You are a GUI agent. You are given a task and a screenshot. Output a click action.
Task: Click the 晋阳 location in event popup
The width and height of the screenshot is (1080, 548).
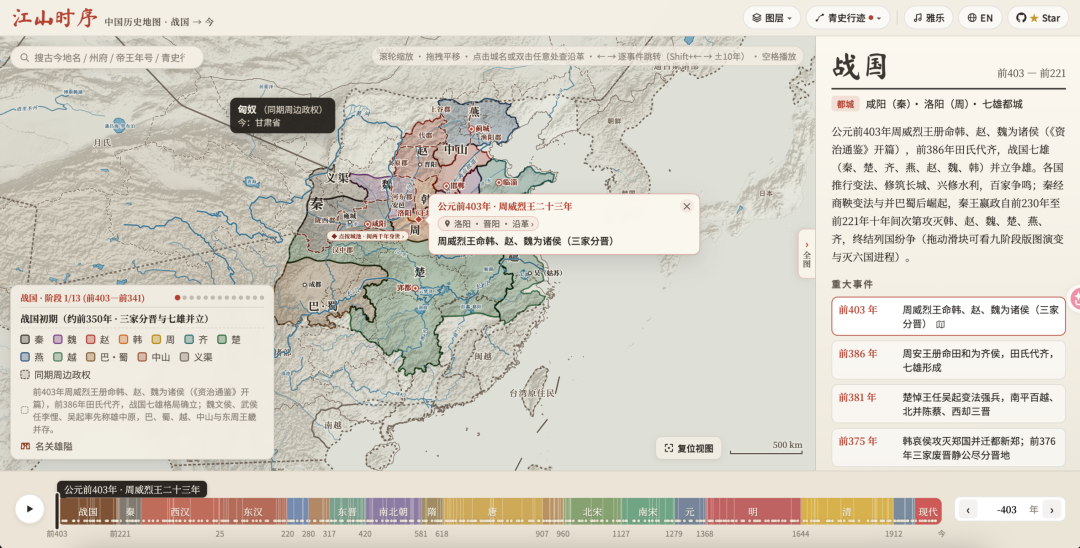492,224
